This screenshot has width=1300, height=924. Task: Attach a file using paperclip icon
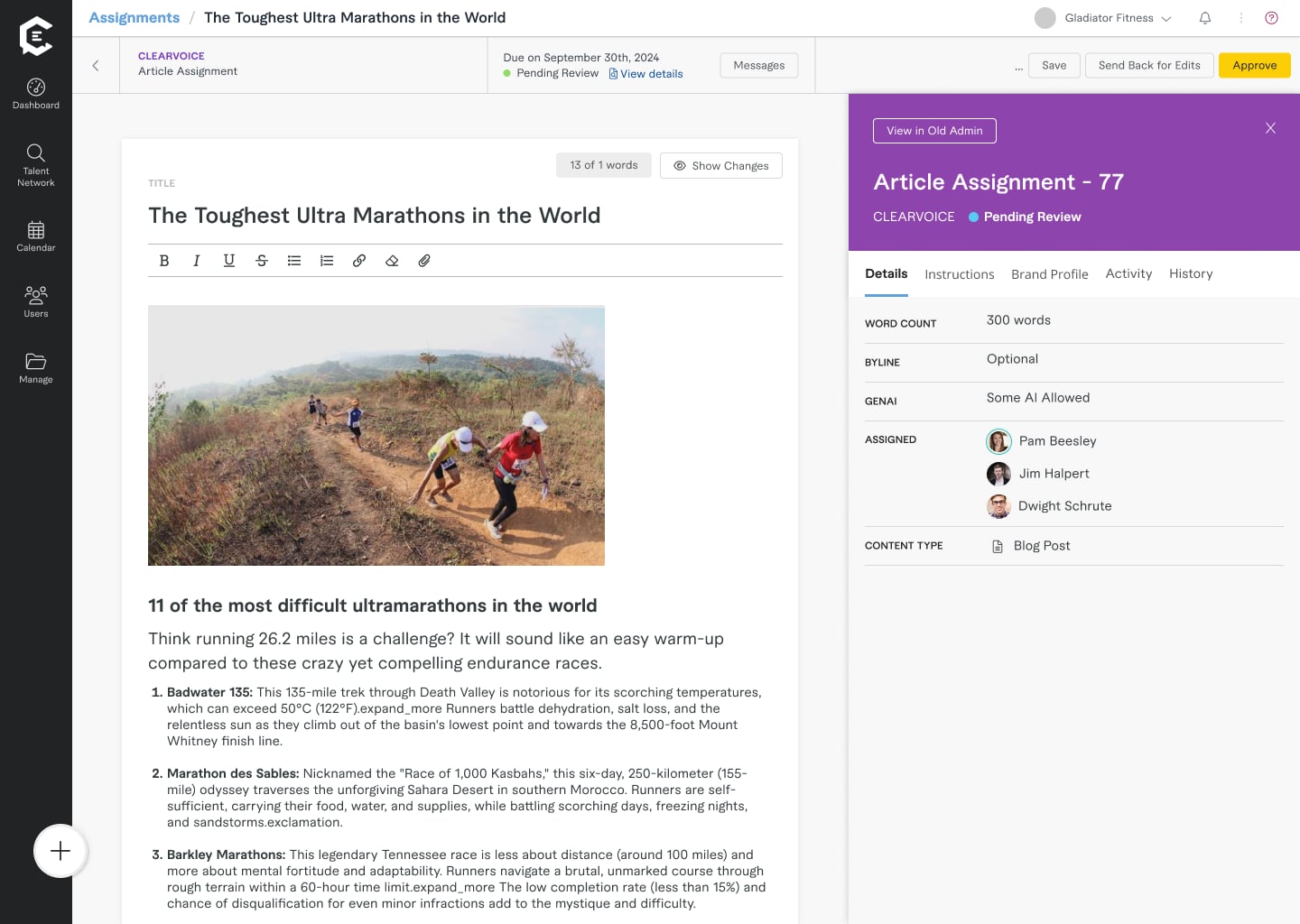tap(424, 261)
